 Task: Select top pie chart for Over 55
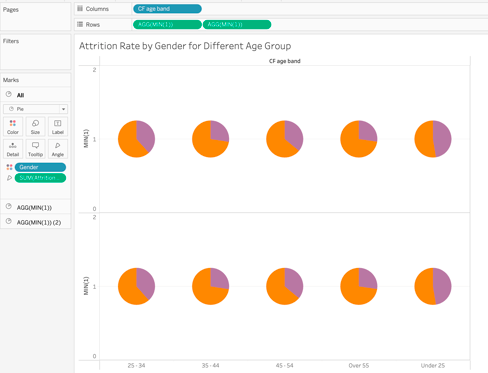(x=359, y=139)
